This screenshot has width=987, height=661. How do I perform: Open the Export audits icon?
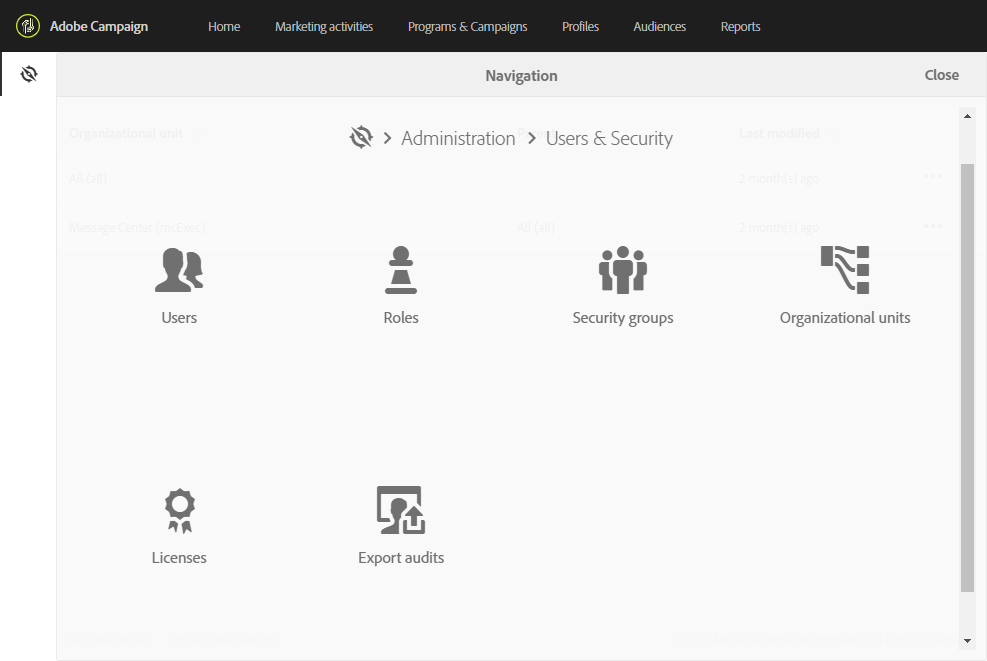[x=401, y=510]
